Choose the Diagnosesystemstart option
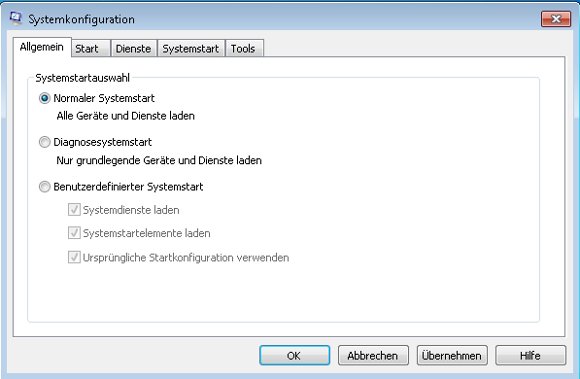Screen dimensions: 580x379 [x=44, y=142]
